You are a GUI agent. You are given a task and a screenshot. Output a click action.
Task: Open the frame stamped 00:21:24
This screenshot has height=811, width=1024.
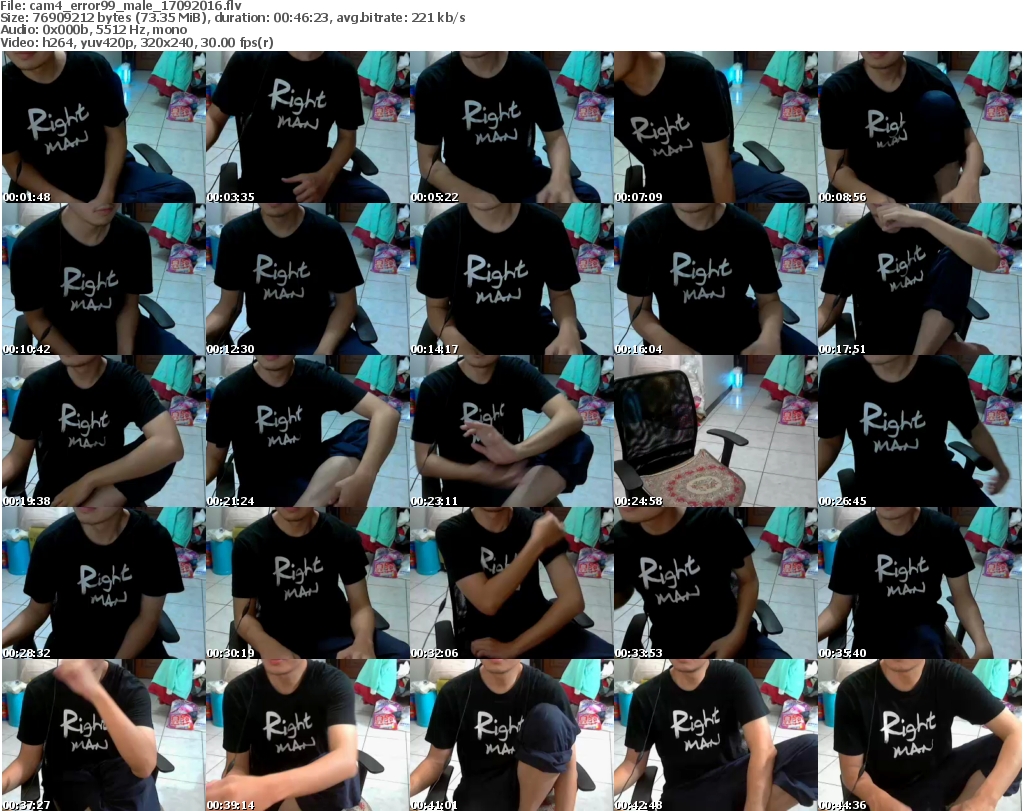(308, 431)
